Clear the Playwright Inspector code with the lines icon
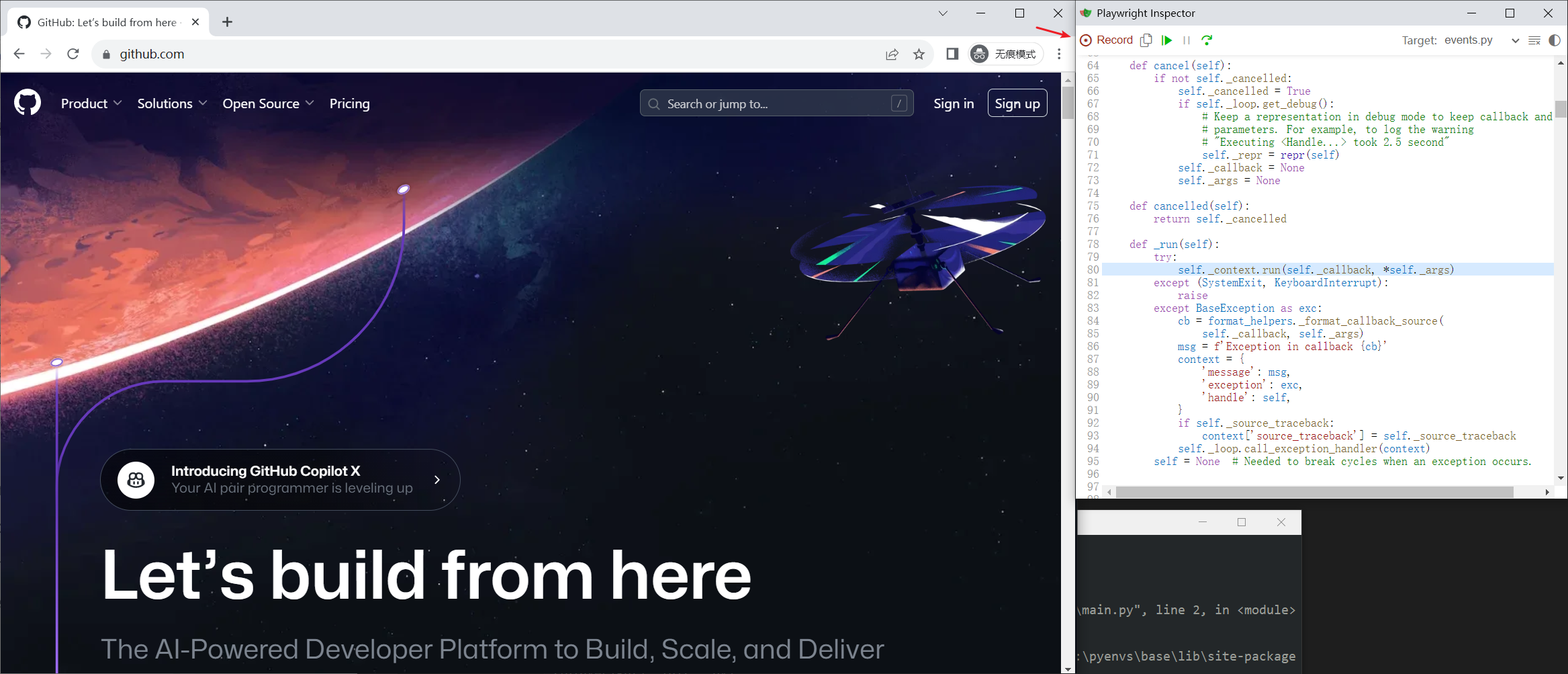1568x674 pixels. pos(1534,40)
